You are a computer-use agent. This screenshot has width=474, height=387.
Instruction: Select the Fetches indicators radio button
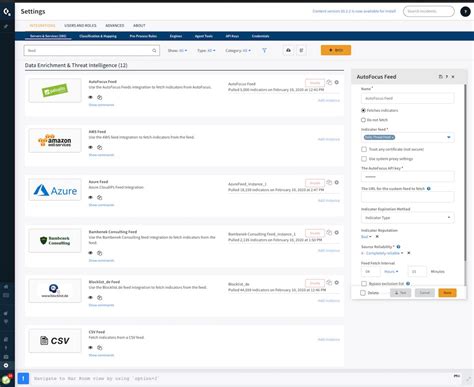pos(363,110)
